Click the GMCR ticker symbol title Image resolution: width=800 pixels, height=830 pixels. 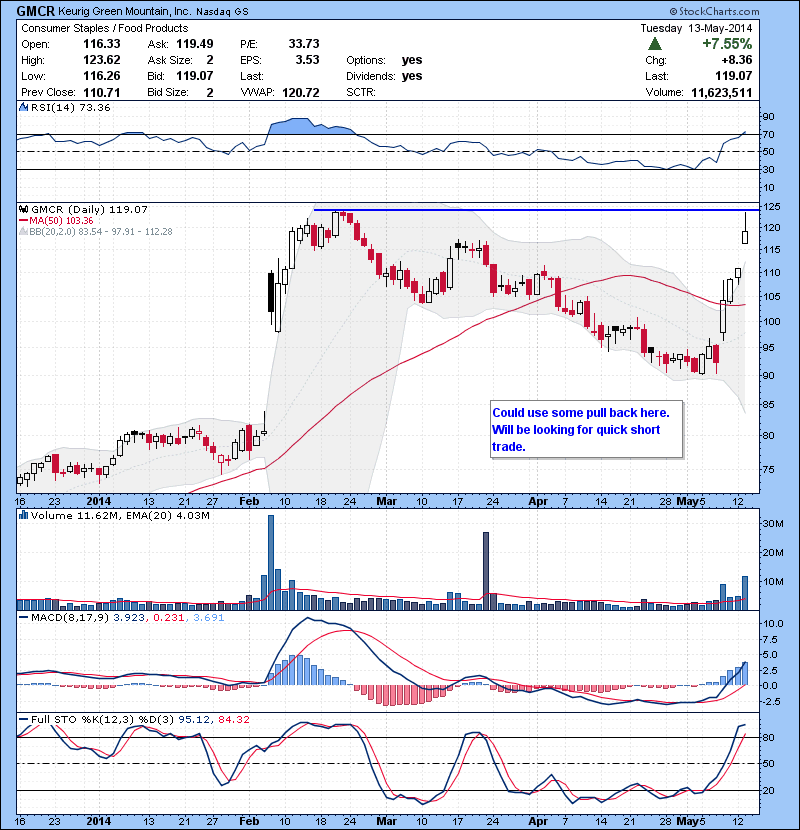point(35,11)
